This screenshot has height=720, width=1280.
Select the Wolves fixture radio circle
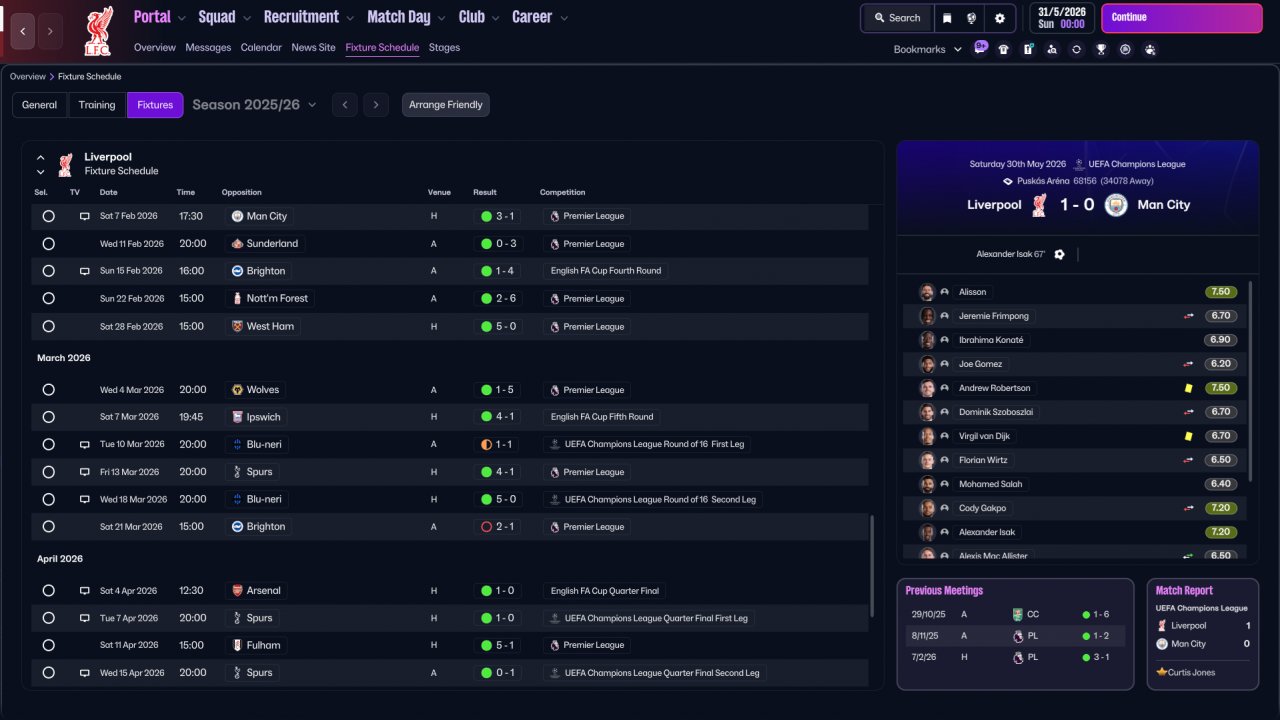[x=48, y=390]
